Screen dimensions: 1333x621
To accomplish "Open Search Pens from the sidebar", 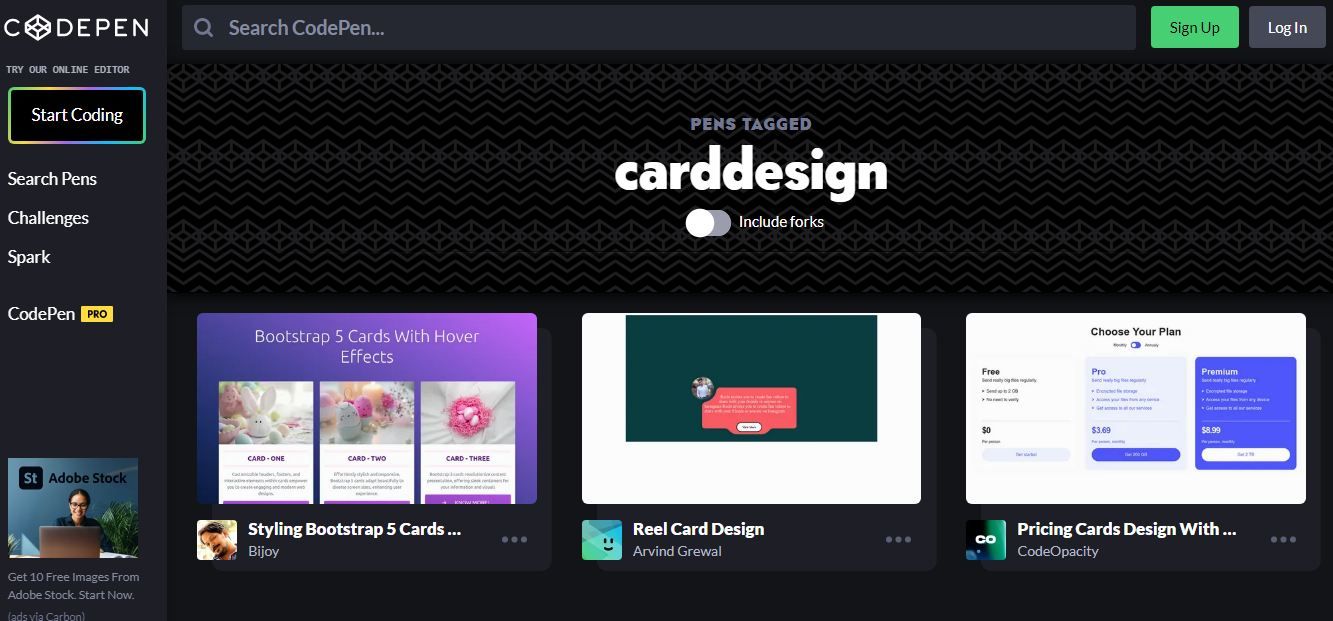I will point(51,179).
